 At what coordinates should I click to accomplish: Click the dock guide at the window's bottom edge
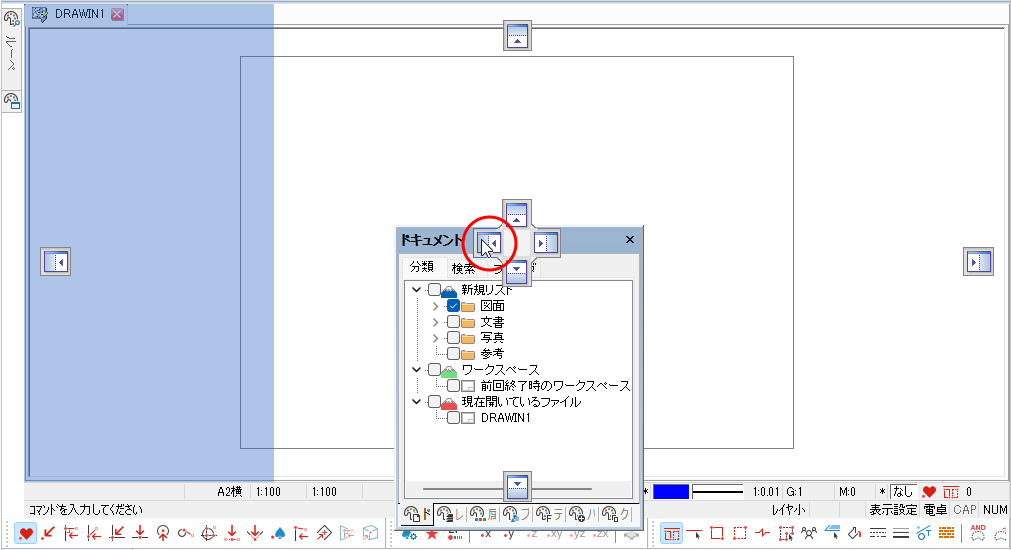517,486
